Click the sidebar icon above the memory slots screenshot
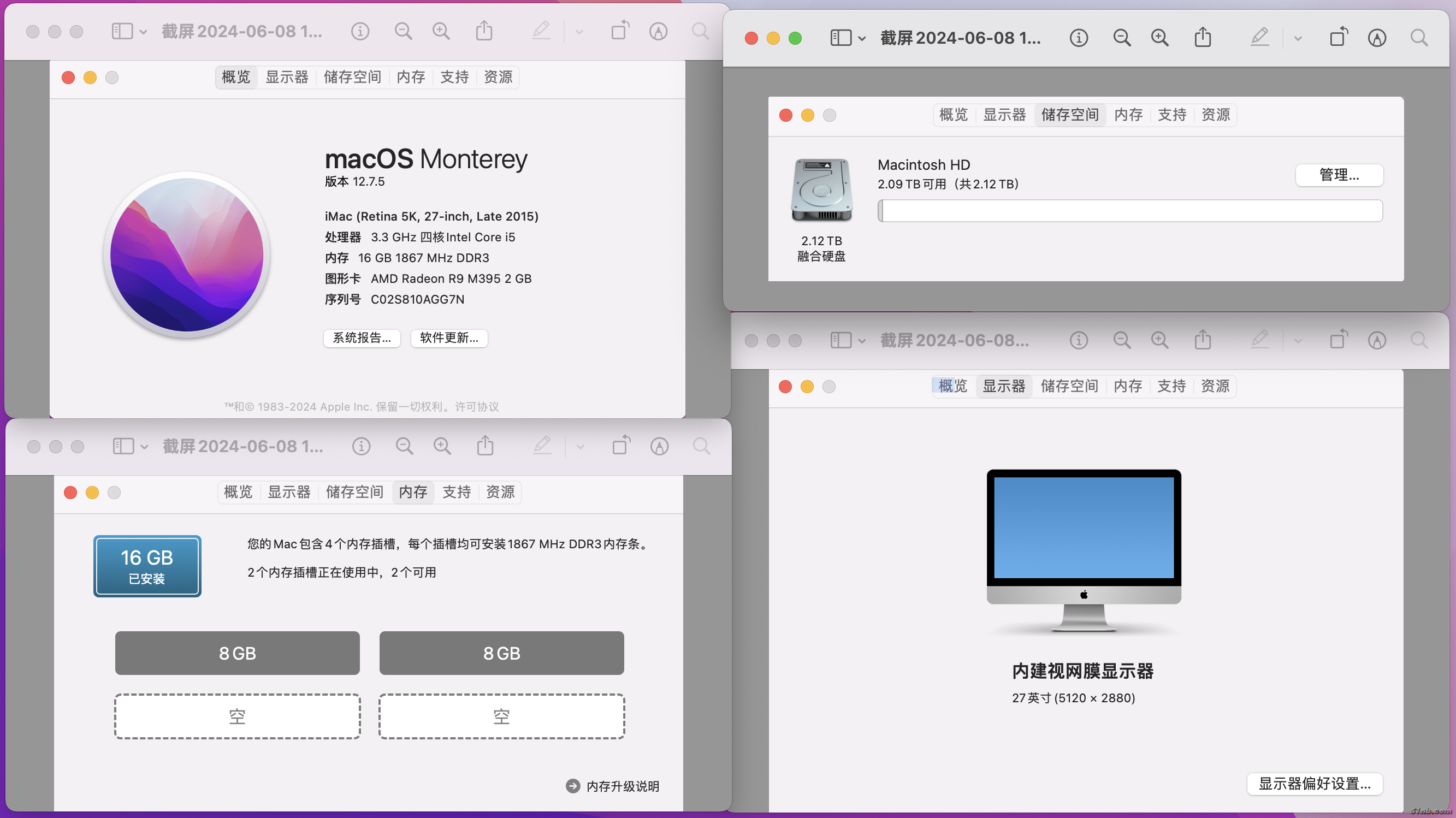The image size is (1456, 818). pyautogui.click(x=123, y=447)
